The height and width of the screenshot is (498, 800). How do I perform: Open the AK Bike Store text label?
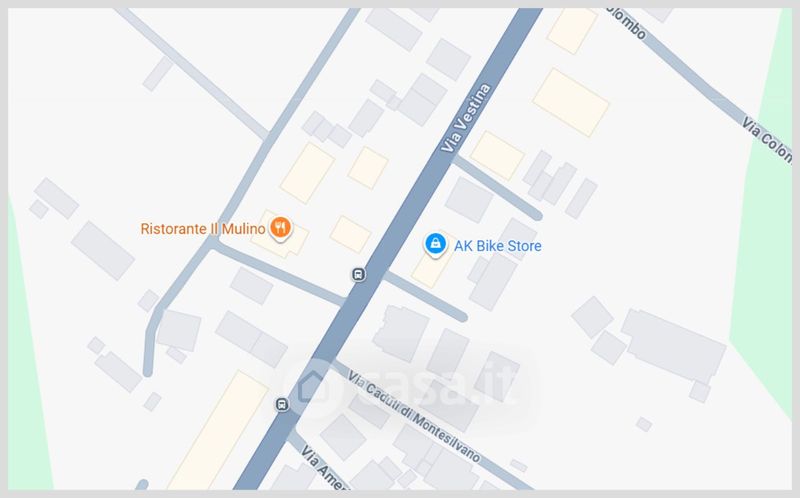[497, 246]
